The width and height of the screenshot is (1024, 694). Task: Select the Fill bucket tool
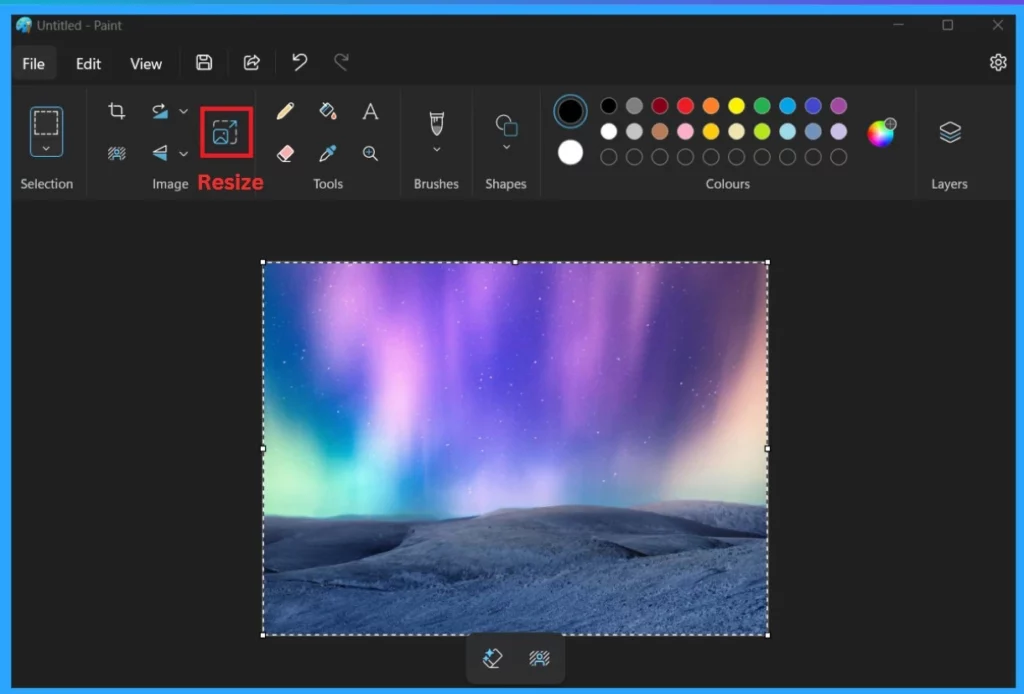(328, 111)
